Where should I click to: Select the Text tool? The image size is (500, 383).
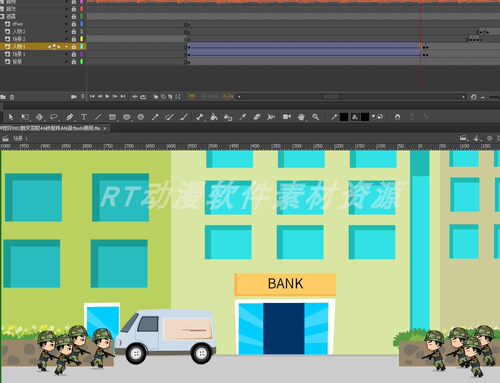(84, 117)
